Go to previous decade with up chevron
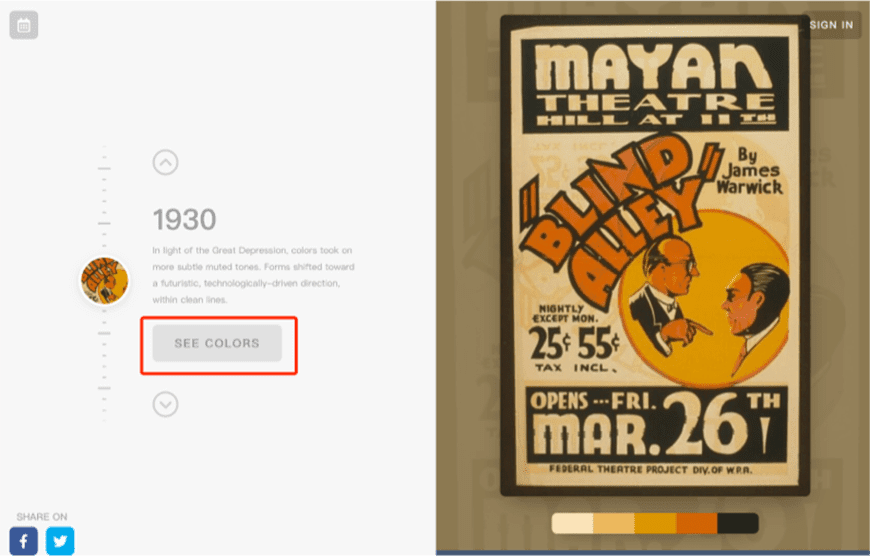The width and height of the screenshot is (870, 556). click(165, 163)
